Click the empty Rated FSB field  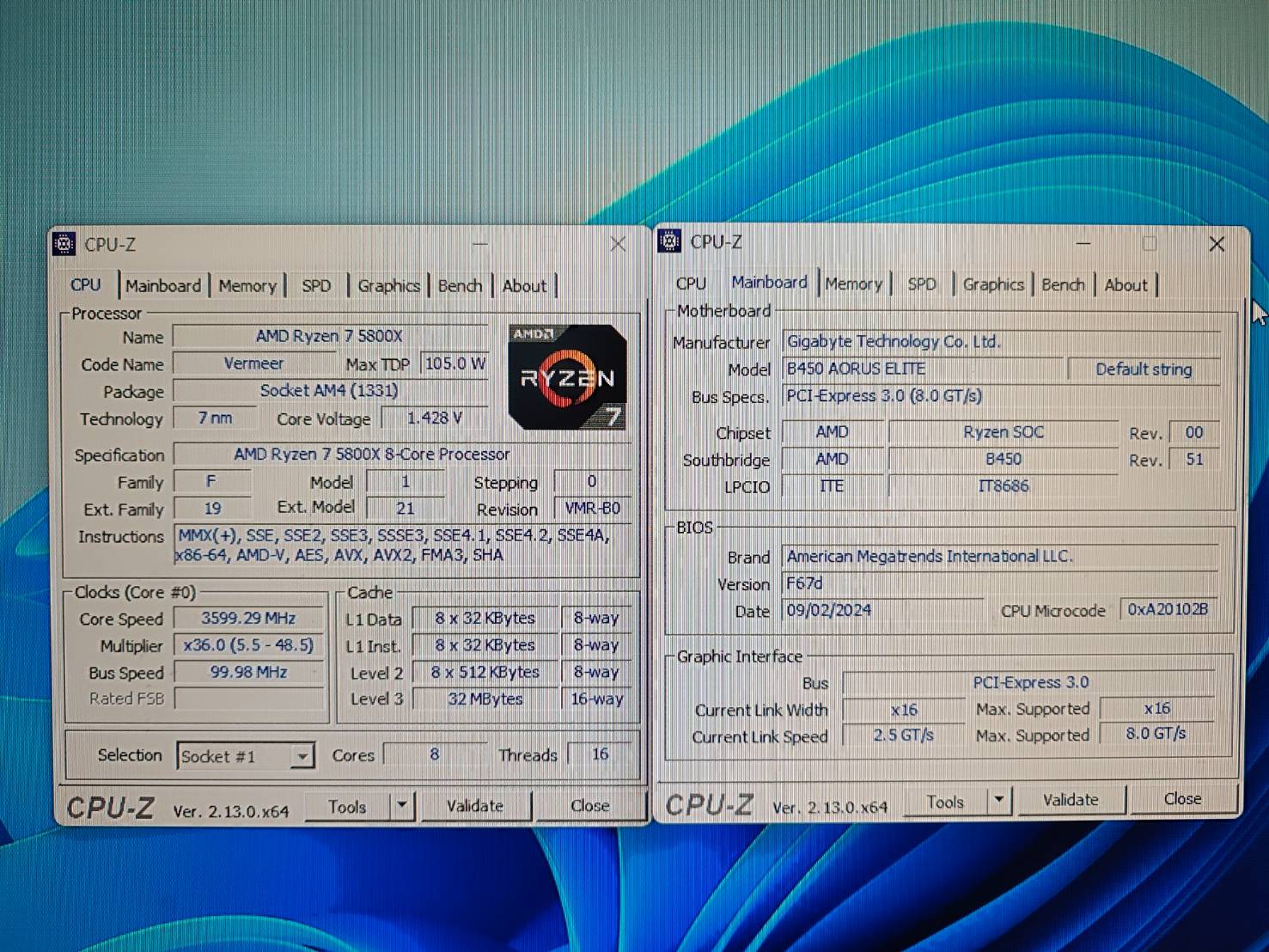click(x=248, y=699)
